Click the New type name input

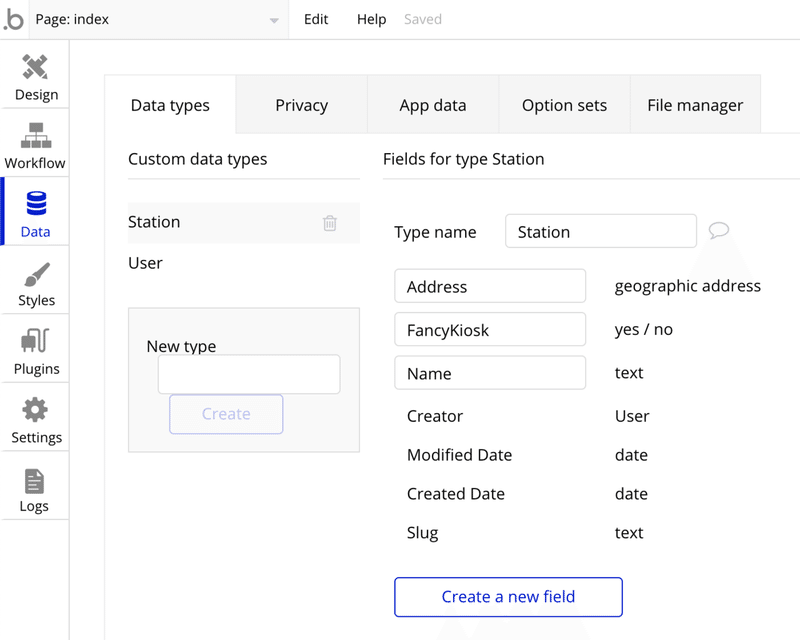(249, 374)
